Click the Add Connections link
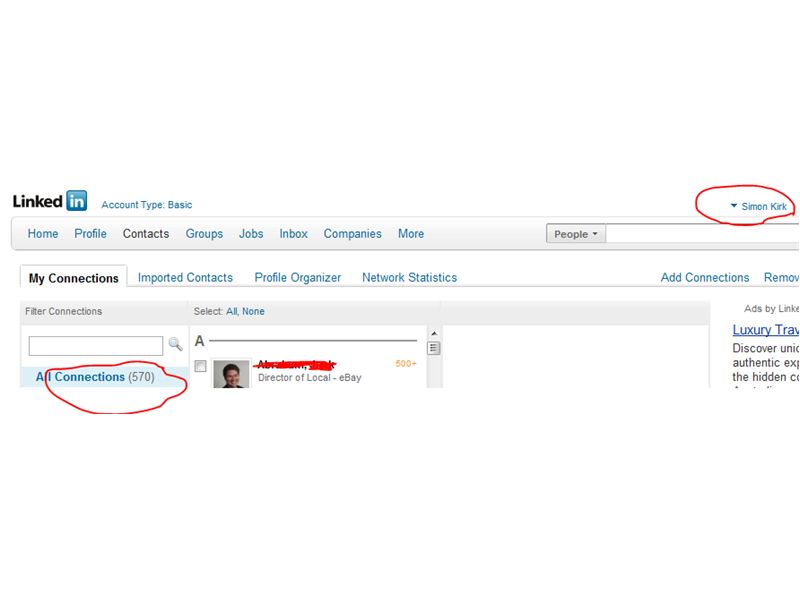The height and width of the screenshot is (600, 800). tap(704, 277)
